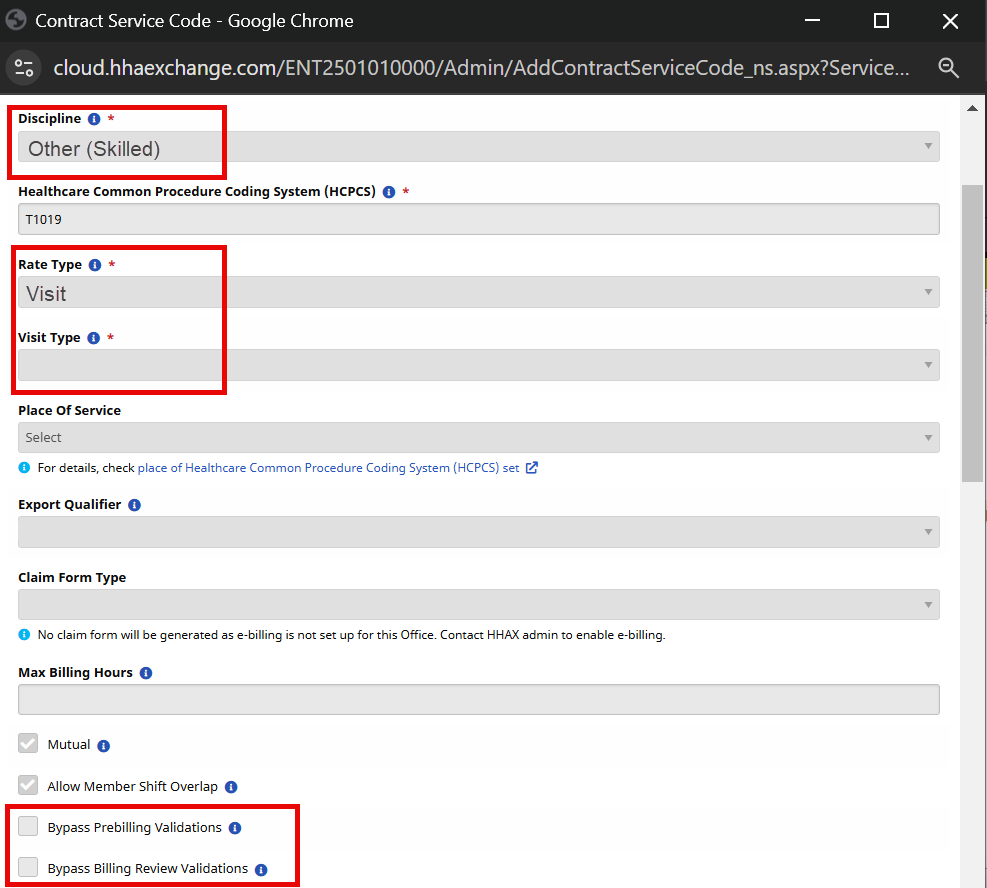Click info icon beside Visit Type
Viewport: 987px width, 888px height.
point(93,338)
